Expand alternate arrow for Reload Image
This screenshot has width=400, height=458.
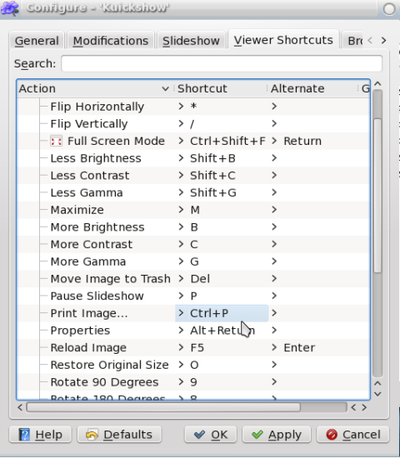point(274,348)
